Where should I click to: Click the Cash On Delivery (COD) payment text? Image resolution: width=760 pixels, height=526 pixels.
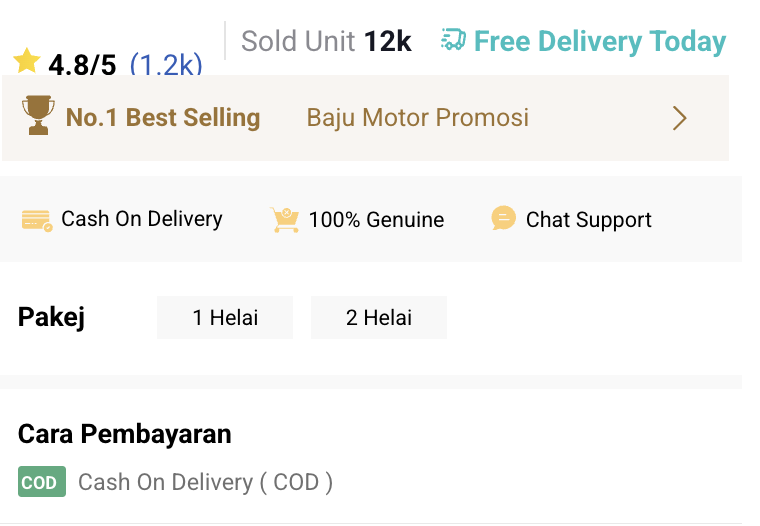point(205,482)
